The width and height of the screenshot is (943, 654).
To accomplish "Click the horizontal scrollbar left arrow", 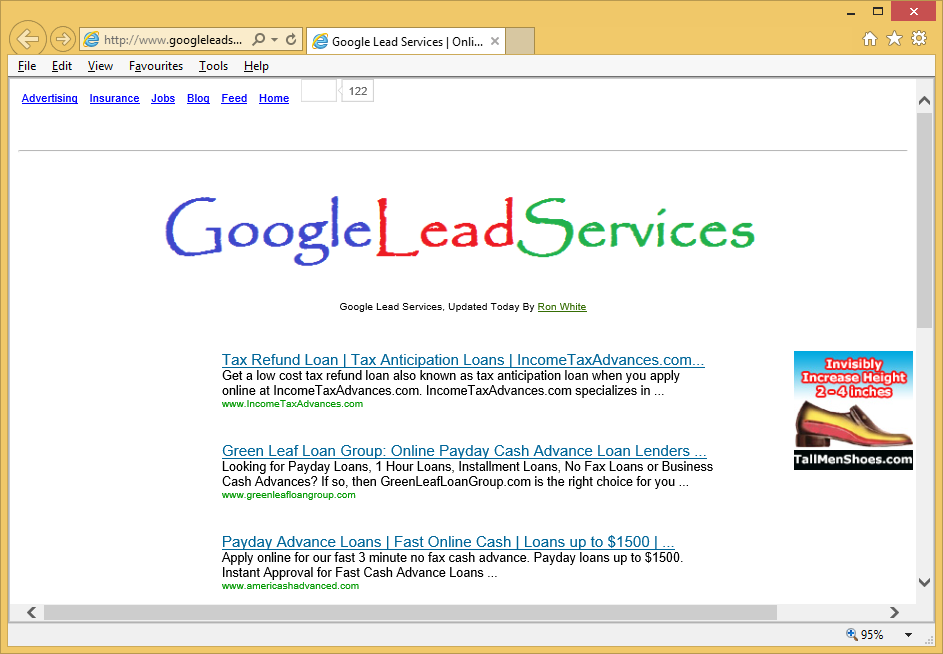I will click(31, 612).
